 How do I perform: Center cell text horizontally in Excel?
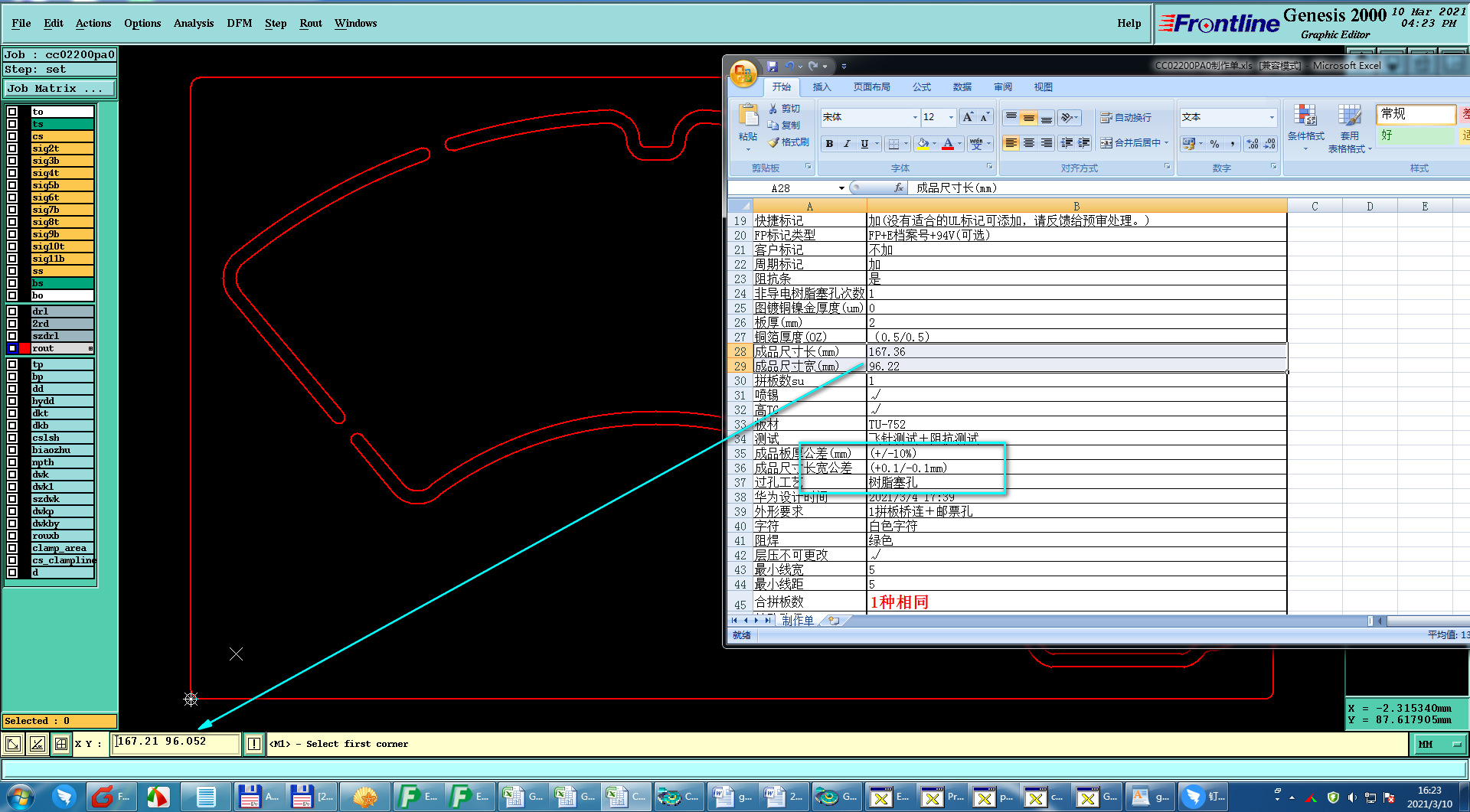(x=1028, y=143)
